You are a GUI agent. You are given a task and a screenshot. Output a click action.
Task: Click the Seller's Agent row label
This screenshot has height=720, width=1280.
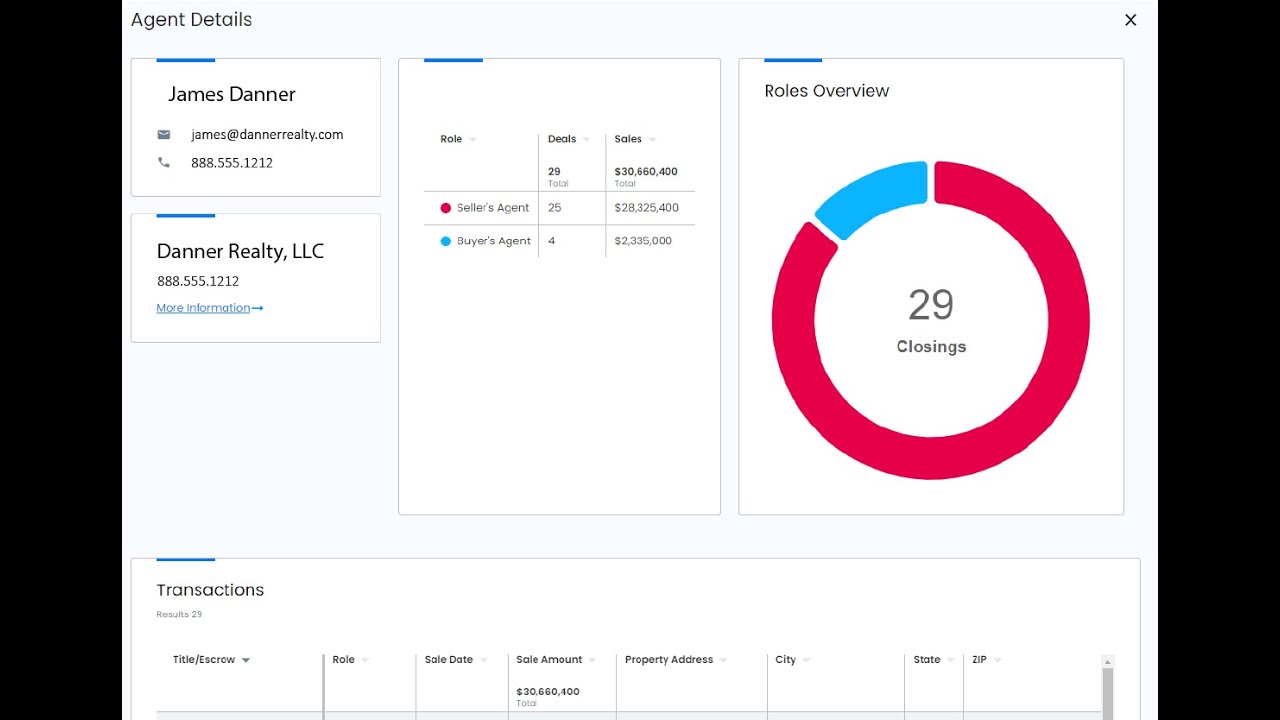tap(493, 208)
